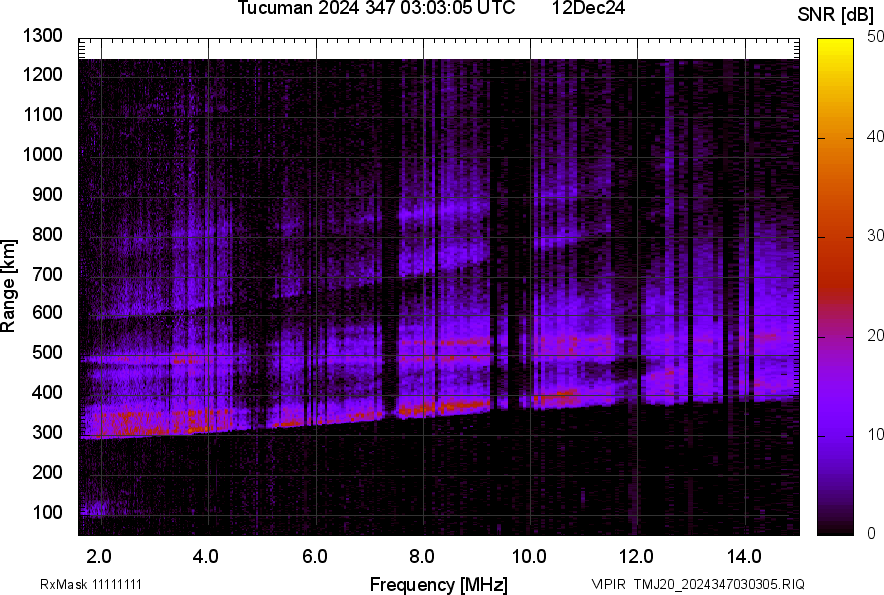
Task: Click the colorbar tick value '40'
Action: click(875, 136)
